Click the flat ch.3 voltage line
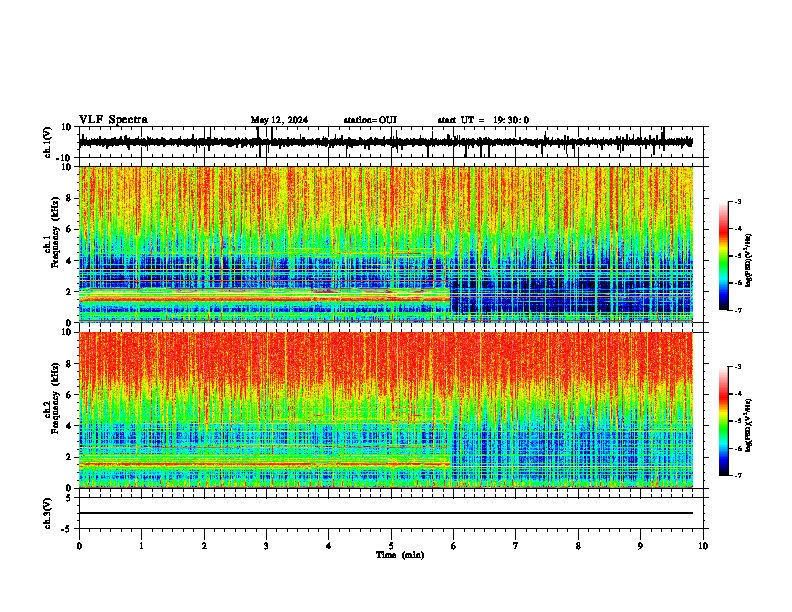This screenshot has width=792, height=612. point(386,513)
